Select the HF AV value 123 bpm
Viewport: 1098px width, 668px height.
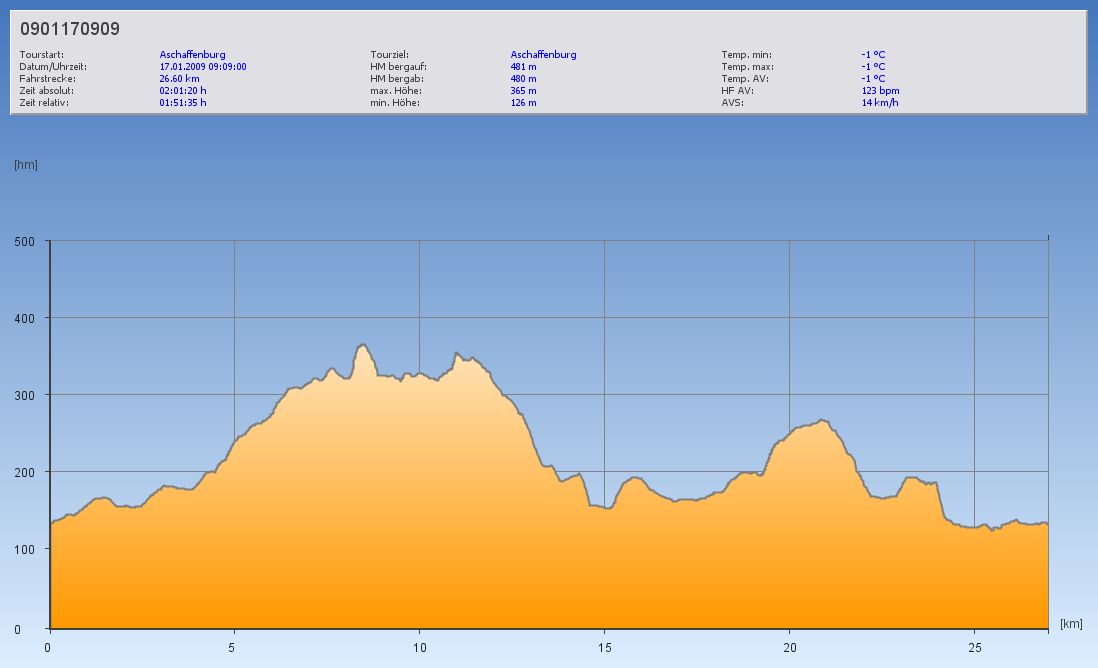point(880,91)
